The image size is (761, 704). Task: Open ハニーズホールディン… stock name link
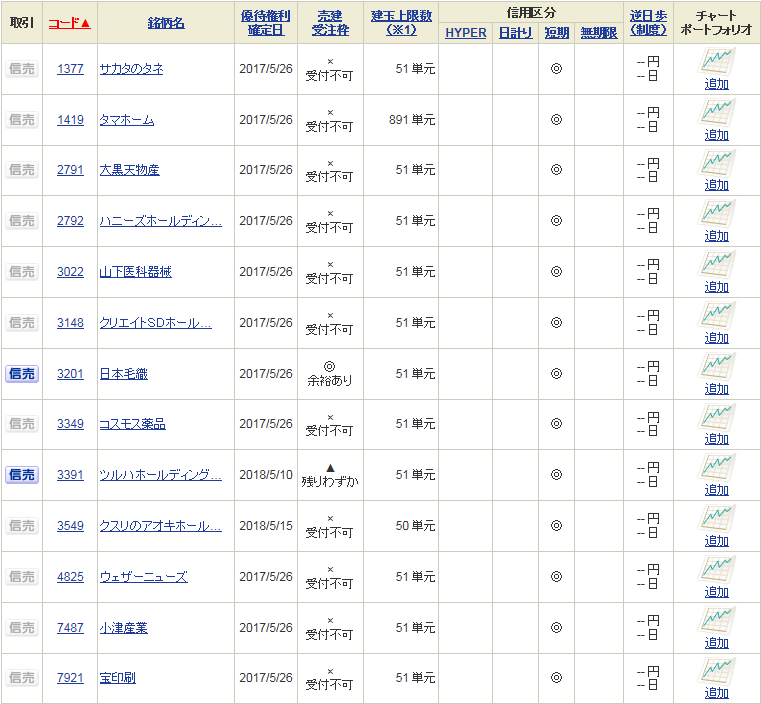(x=161, y=221)
